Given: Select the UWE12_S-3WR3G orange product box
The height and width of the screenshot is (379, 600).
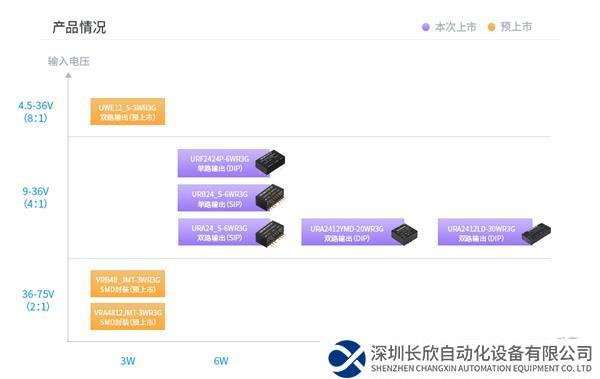Looking at the screenshot, I should (x=128, y=111).
